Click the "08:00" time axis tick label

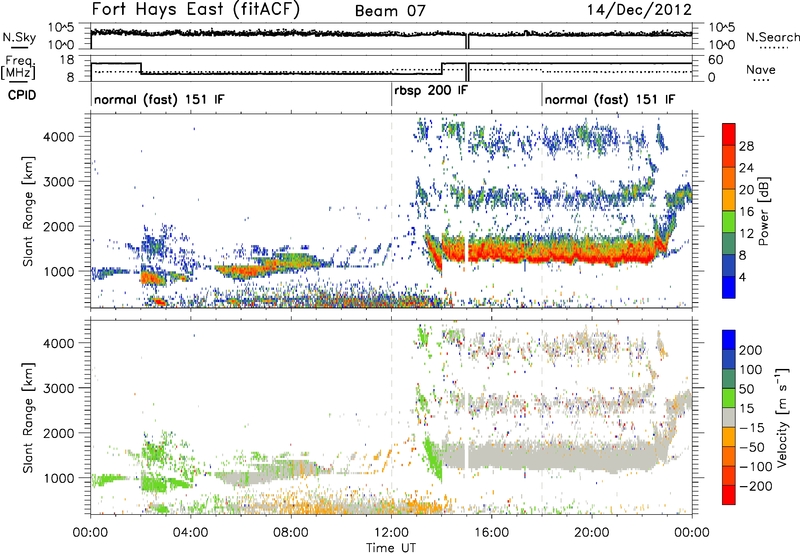pos(291,533)
